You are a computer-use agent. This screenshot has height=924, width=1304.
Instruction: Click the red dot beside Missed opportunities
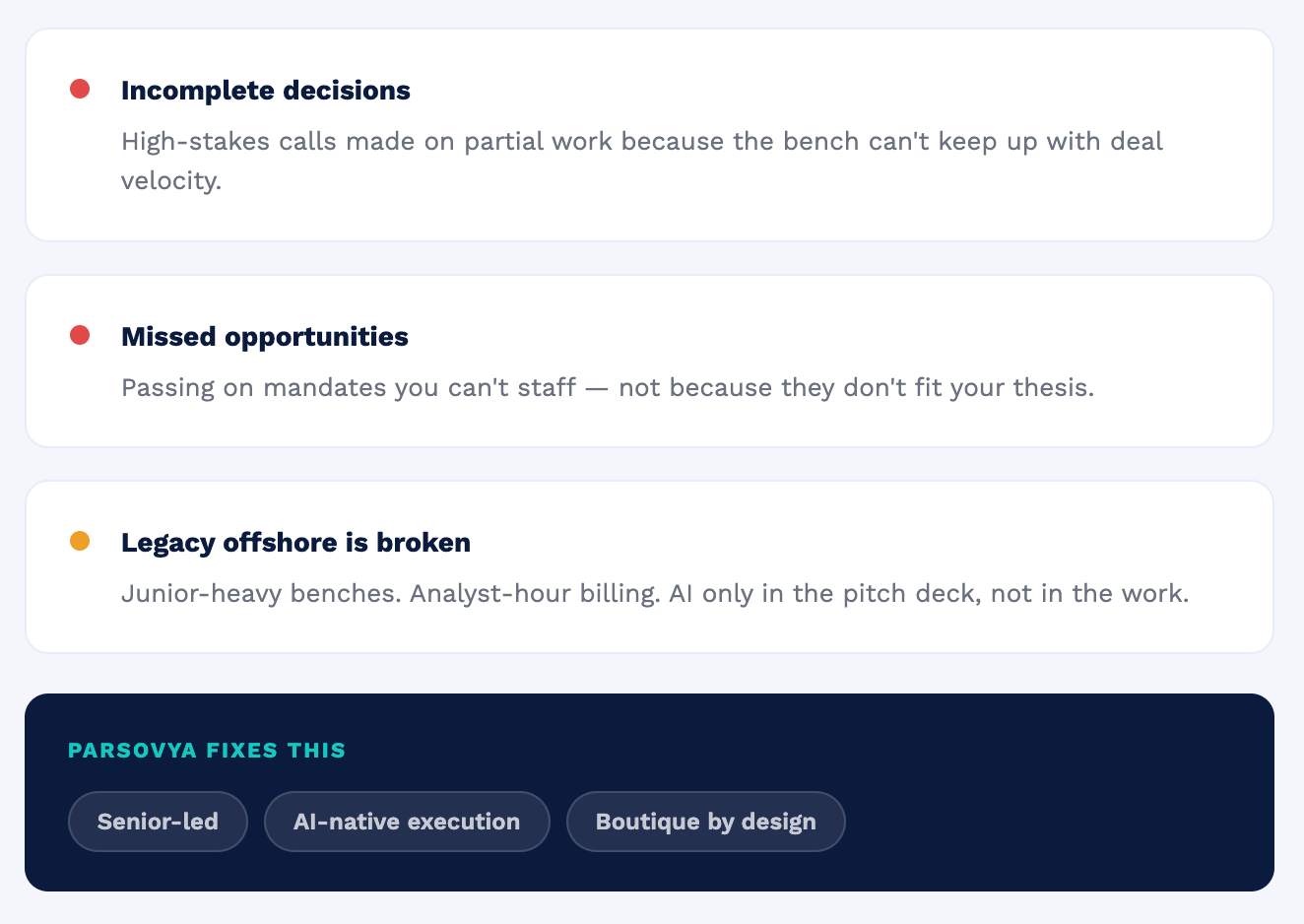[x=80, y=336]
